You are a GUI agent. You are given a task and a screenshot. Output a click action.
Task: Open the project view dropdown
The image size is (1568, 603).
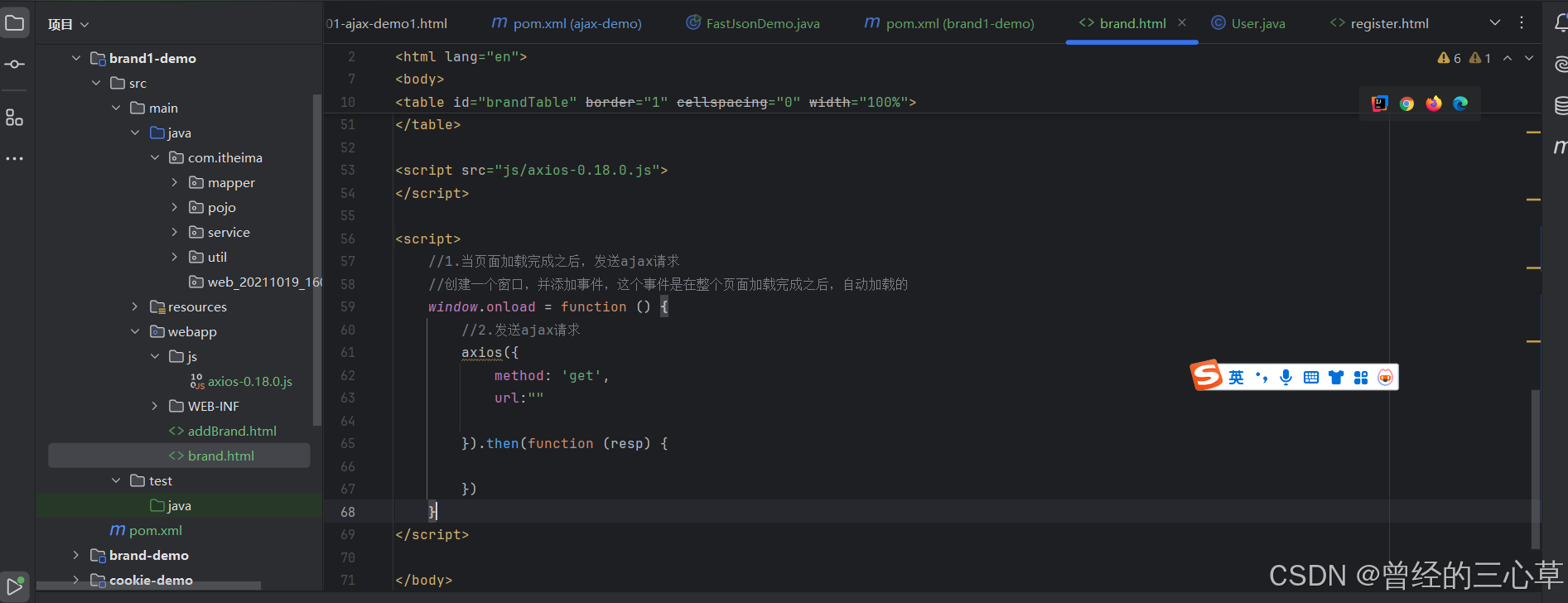click(69, 25)
